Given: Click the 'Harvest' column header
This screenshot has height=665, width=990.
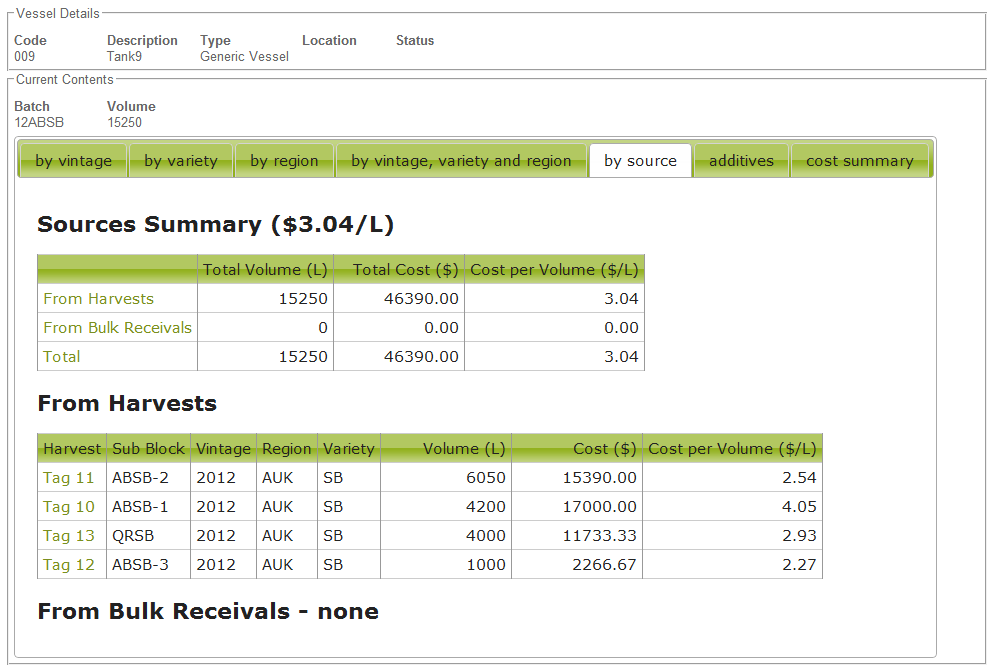Looking at the screenshot, I should point(72,448).
